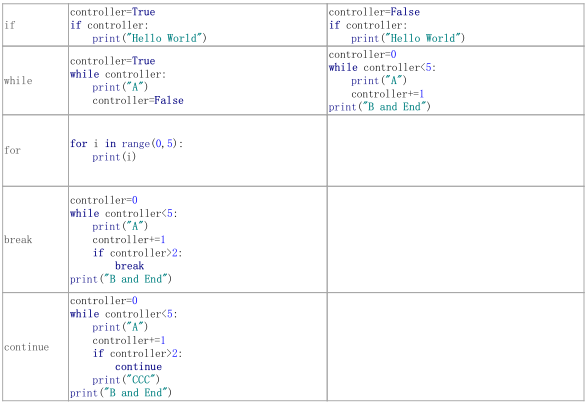
Task: Click controller=False in the if row
Action: pos(374,12)
